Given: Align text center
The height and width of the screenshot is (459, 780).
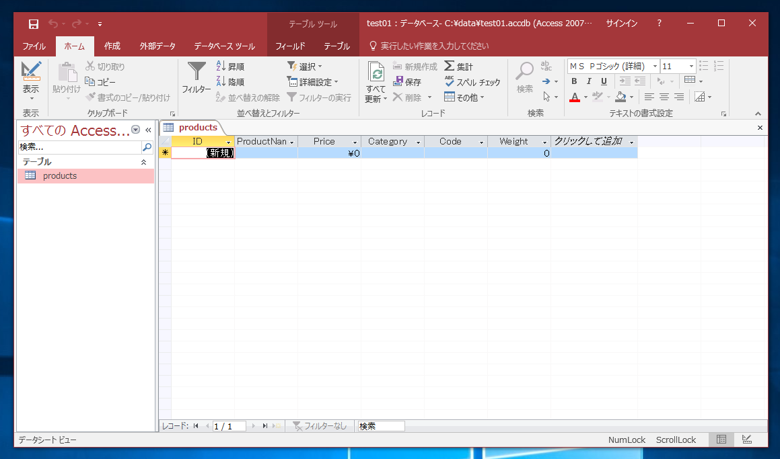Looking at the screenshot, I should coord(664,97).
